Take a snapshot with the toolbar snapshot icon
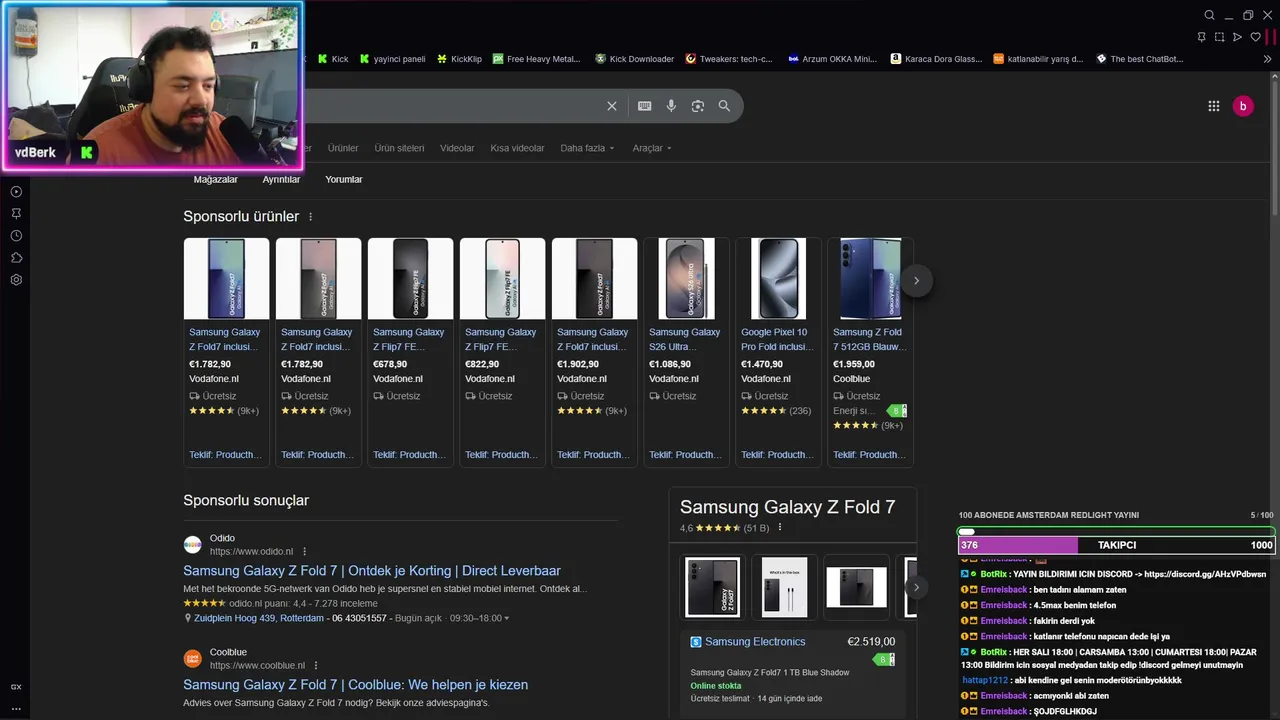 click(x=1219, y=37)
